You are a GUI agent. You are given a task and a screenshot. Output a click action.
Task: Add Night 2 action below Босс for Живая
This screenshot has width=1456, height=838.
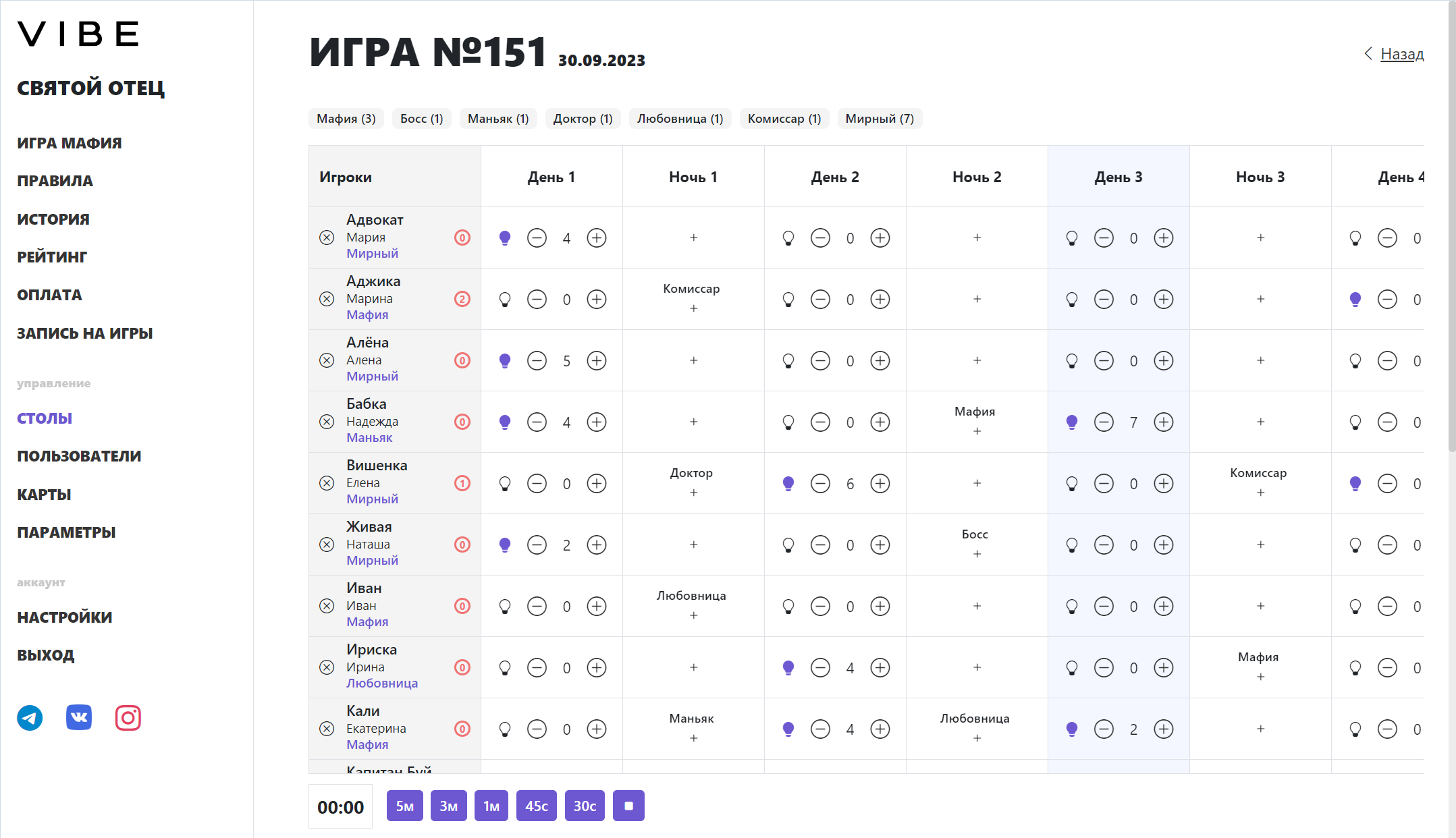pos(977,554)
